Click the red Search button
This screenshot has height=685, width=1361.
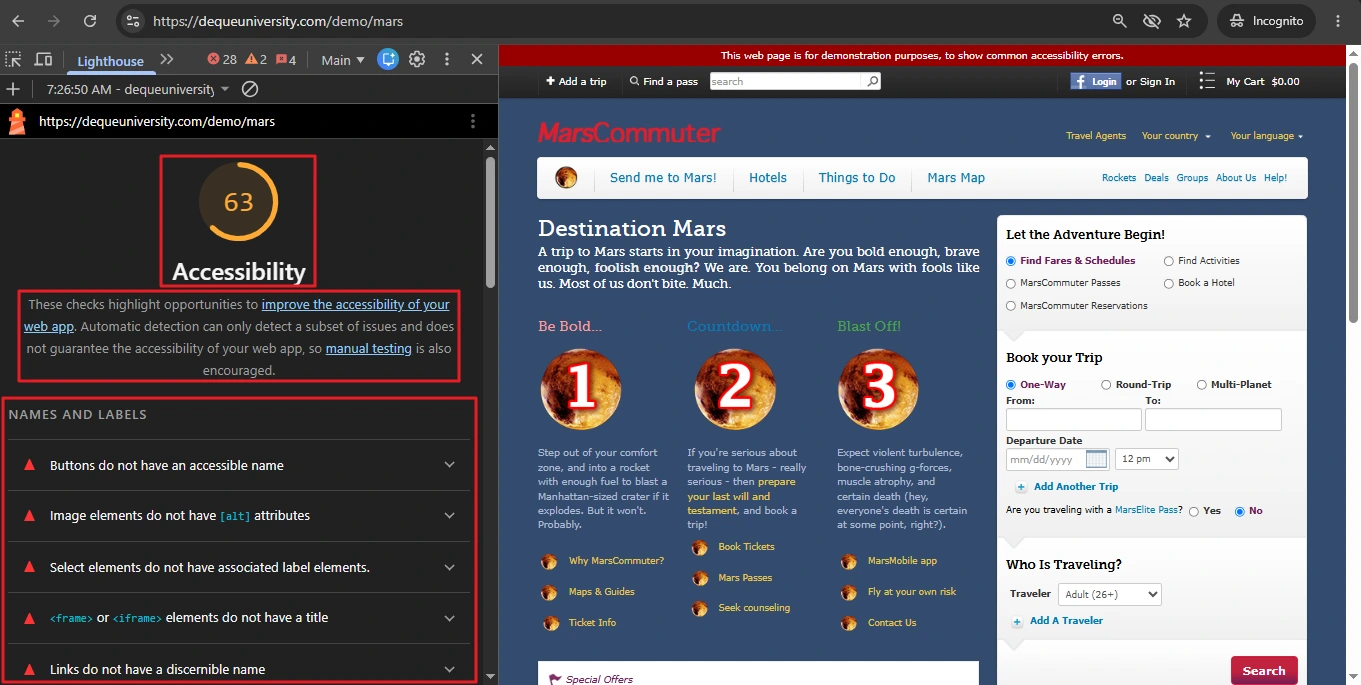click(x=1264, y=670)
